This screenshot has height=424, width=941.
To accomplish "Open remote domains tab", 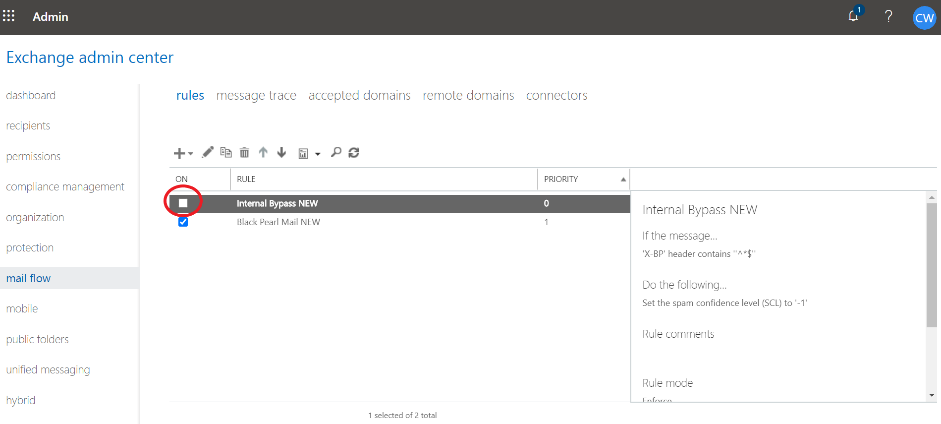I will (x=469, y=95).
